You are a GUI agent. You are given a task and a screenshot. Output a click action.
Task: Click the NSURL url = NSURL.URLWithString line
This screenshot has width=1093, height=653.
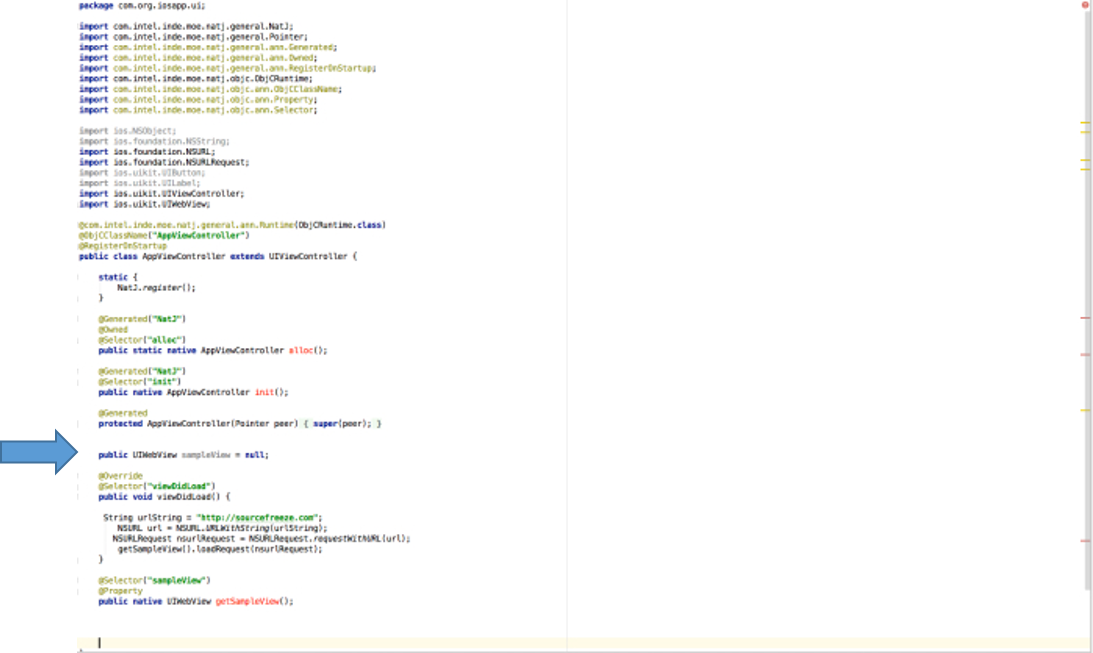tap(222, 528)
